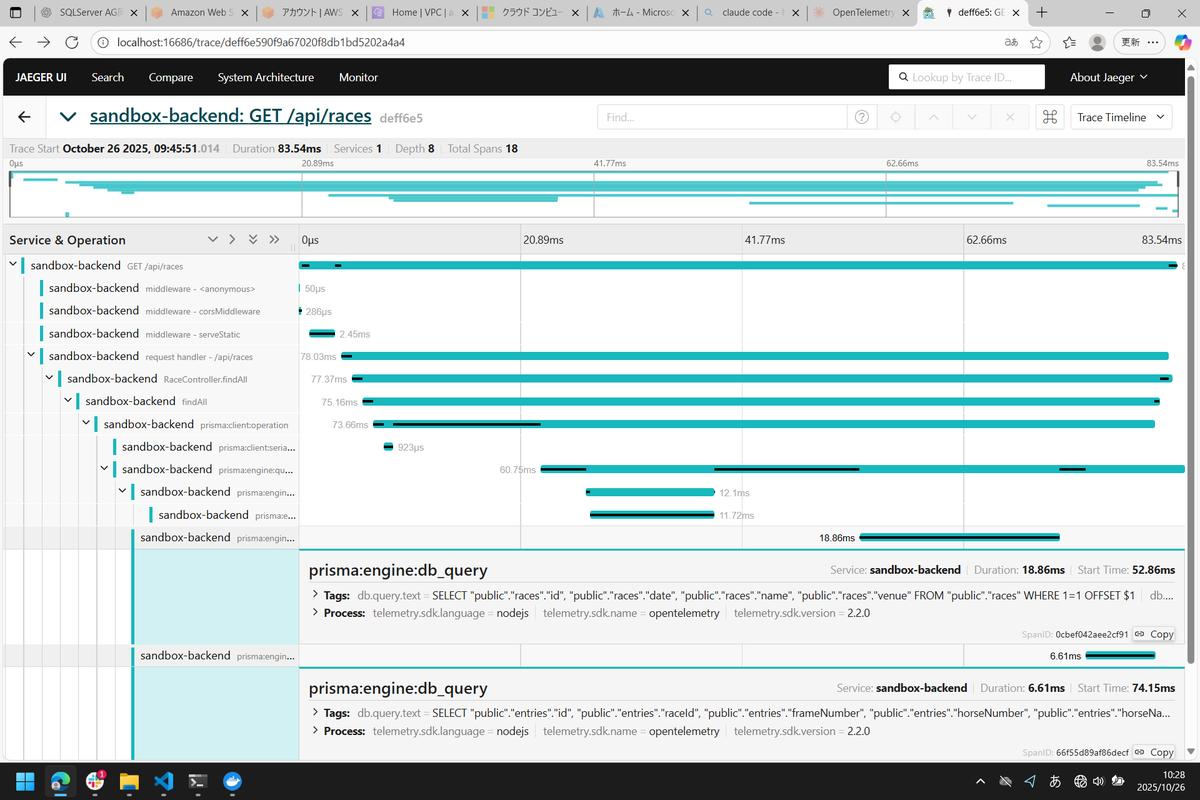Open the search help question-mark icon
This screenshot has width=1200, height=800.
(x=861, y=117)
